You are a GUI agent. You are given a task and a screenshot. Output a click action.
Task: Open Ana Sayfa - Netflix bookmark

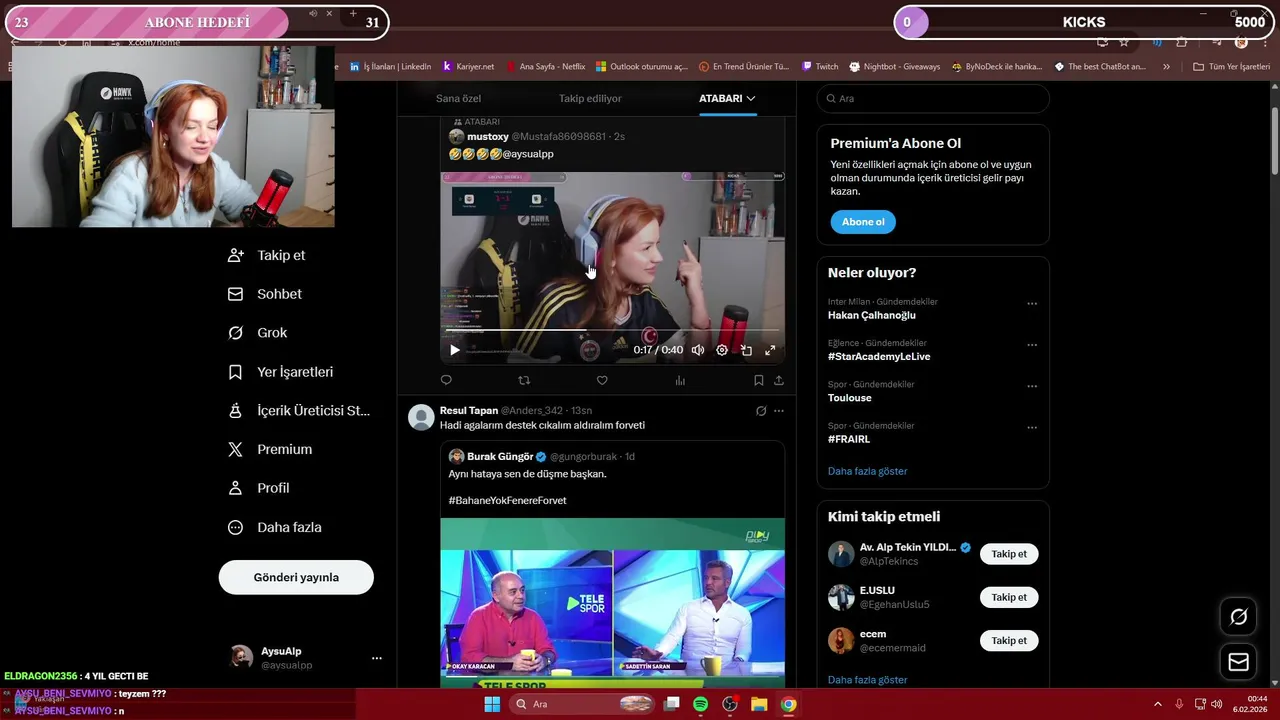pyautogui.click(x=546, y=67)
